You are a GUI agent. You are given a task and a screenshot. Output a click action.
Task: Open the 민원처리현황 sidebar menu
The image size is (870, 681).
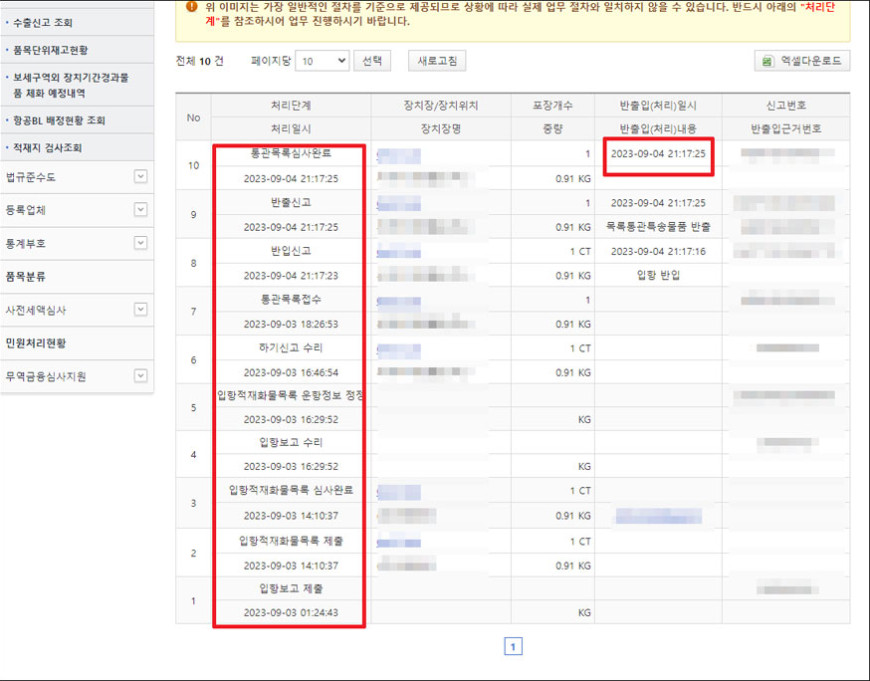tap(35, 343)
